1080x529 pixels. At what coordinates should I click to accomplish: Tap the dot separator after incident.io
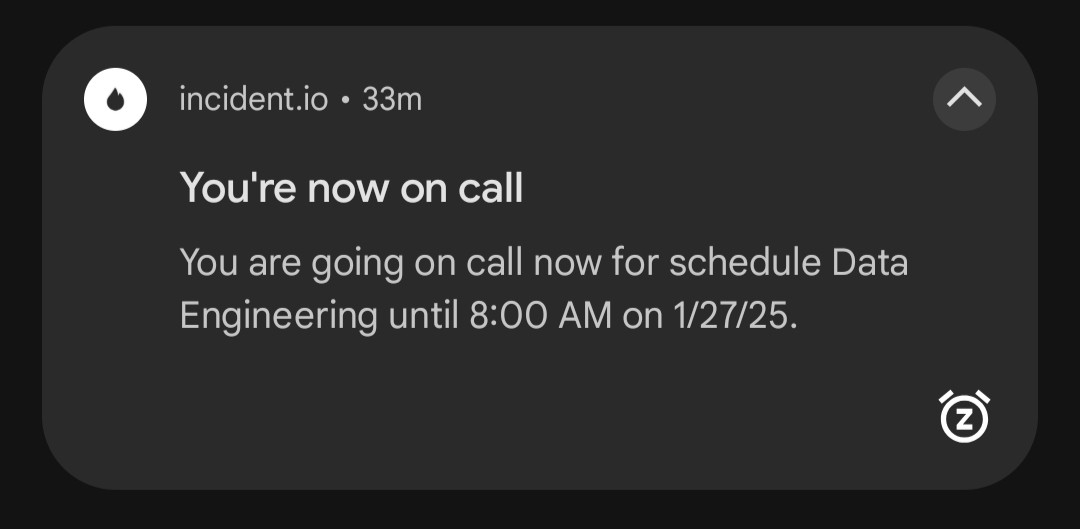point(345,101)
